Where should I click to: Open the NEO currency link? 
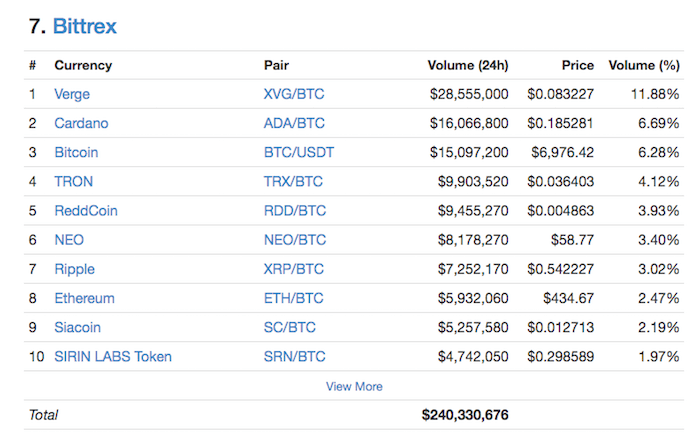(x=69, y=240)
